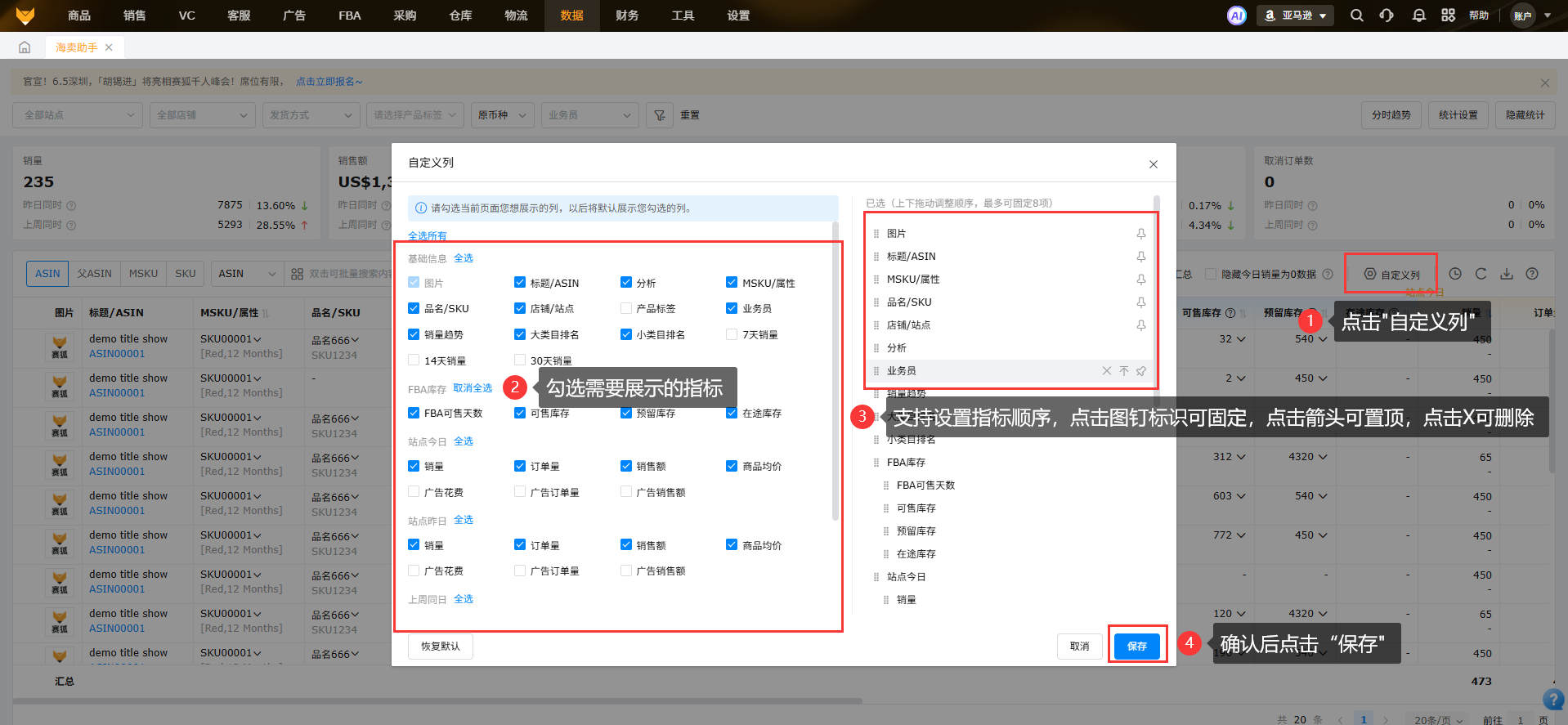Click the search icon in top navigation

pos(1356,16)
